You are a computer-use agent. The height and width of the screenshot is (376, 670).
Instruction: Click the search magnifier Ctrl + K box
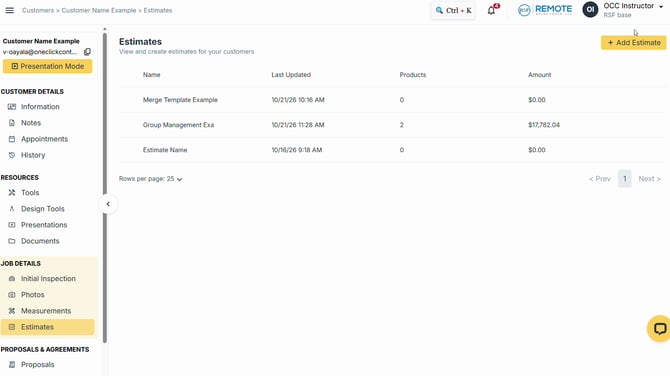click(453, 10)
